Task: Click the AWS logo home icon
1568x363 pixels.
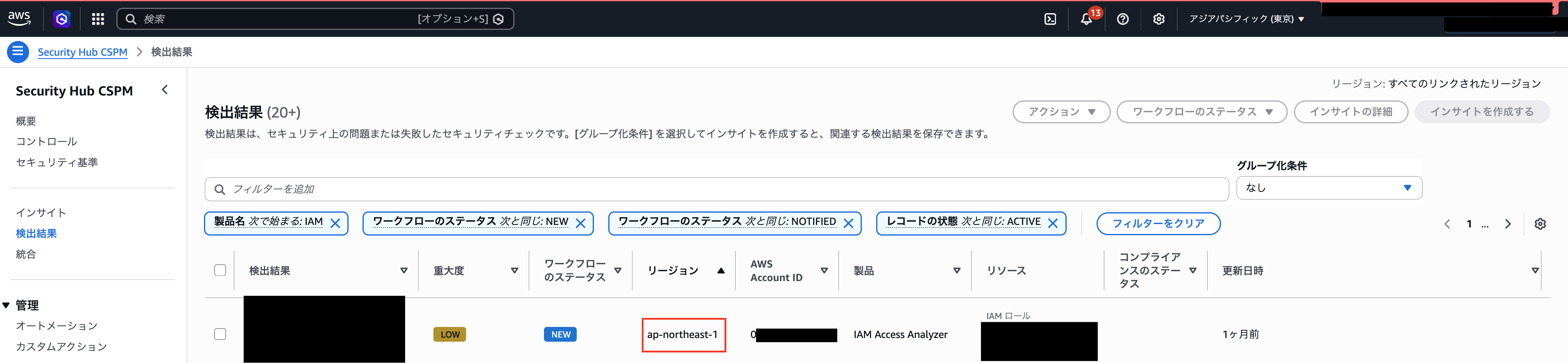Action: click(20, 19)
